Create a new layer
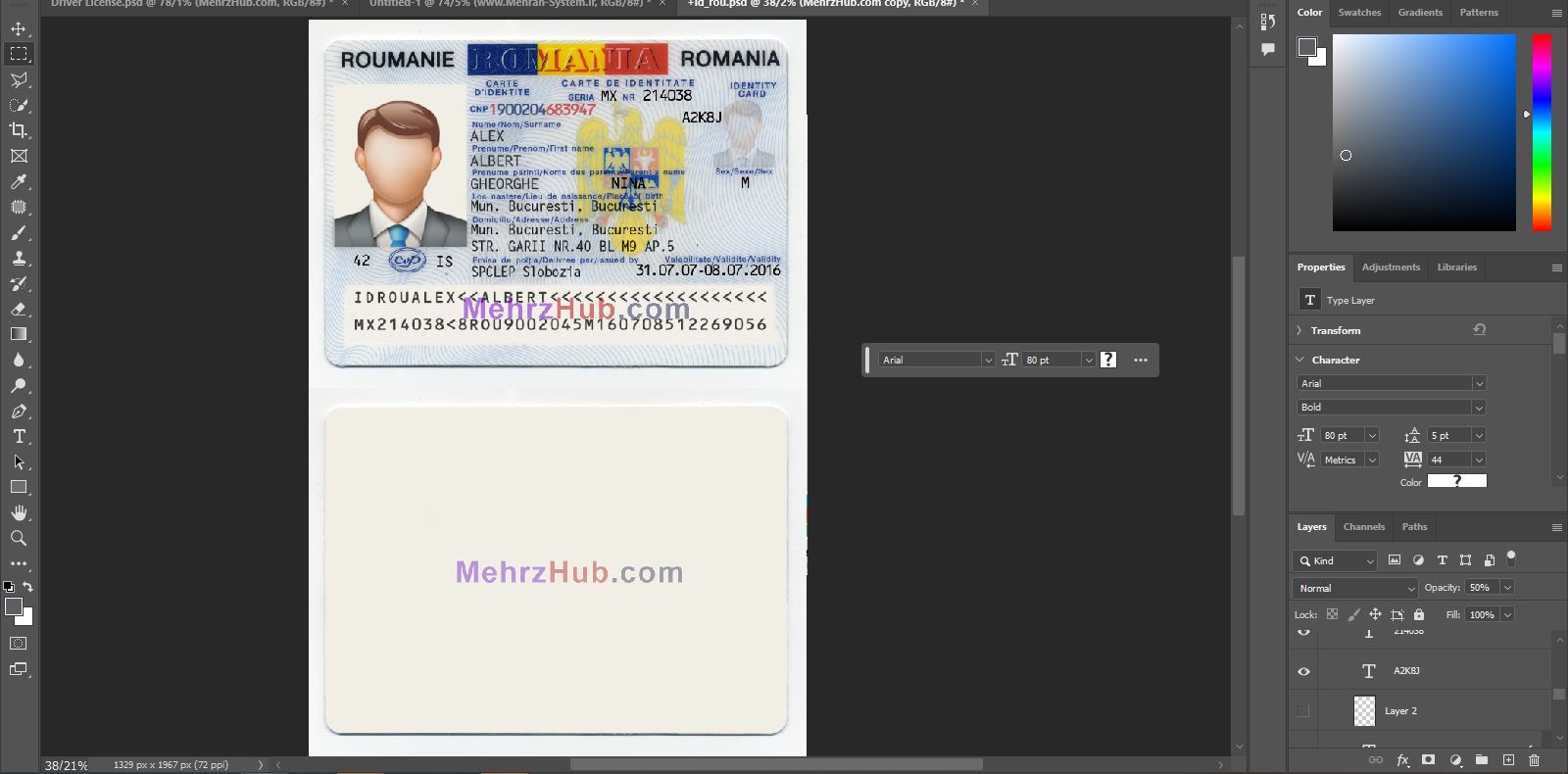The width and height of the screenshot is (1568, 774). click(1508, 760)
